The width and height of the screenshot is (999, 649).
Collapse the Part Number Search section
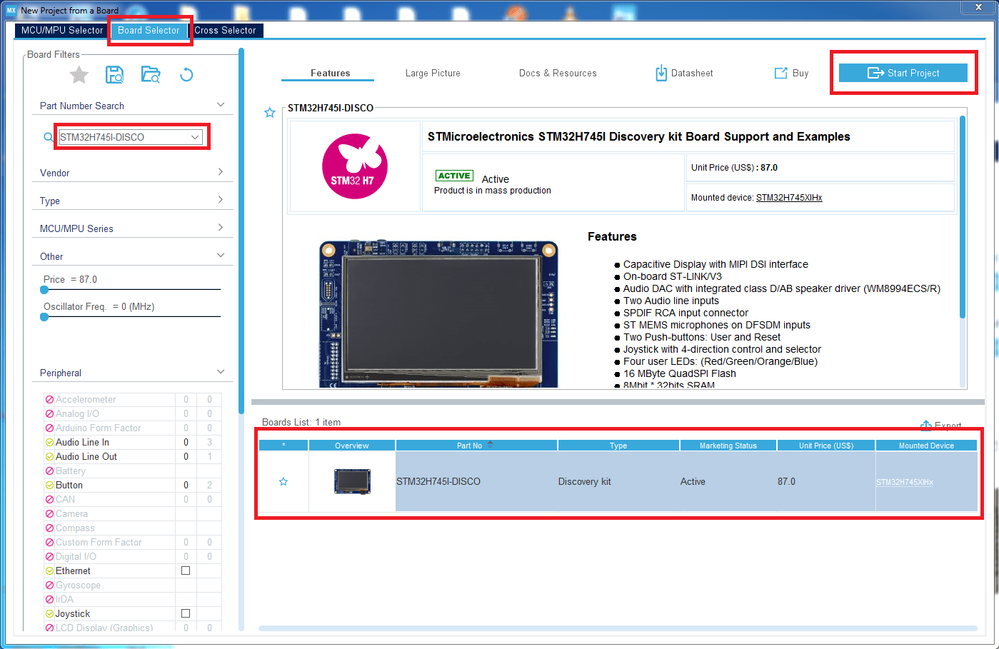[x=220, y=104]
